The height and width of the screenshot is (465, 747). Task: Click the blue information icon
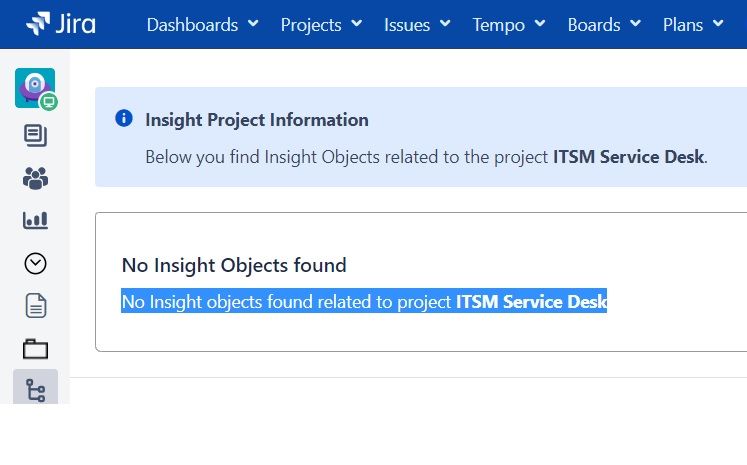point(124,119)
